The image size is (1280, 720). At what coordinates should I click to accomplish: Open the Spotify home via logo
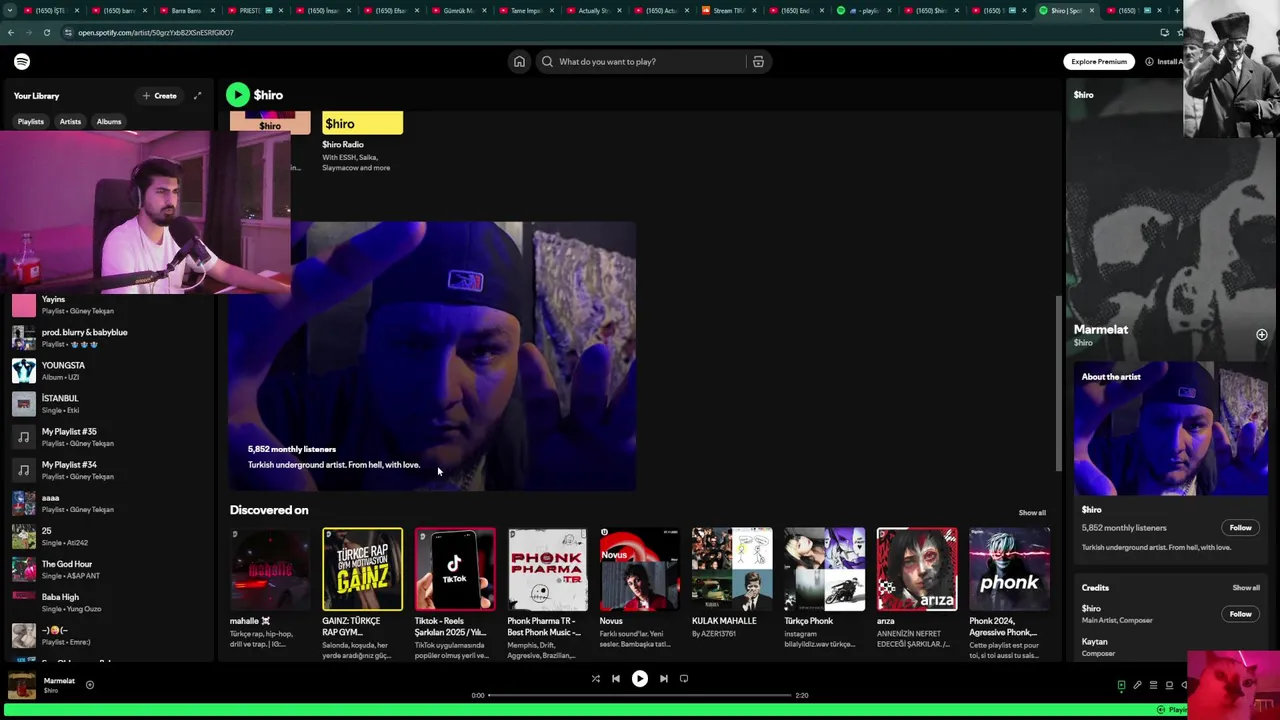[22, 62]
